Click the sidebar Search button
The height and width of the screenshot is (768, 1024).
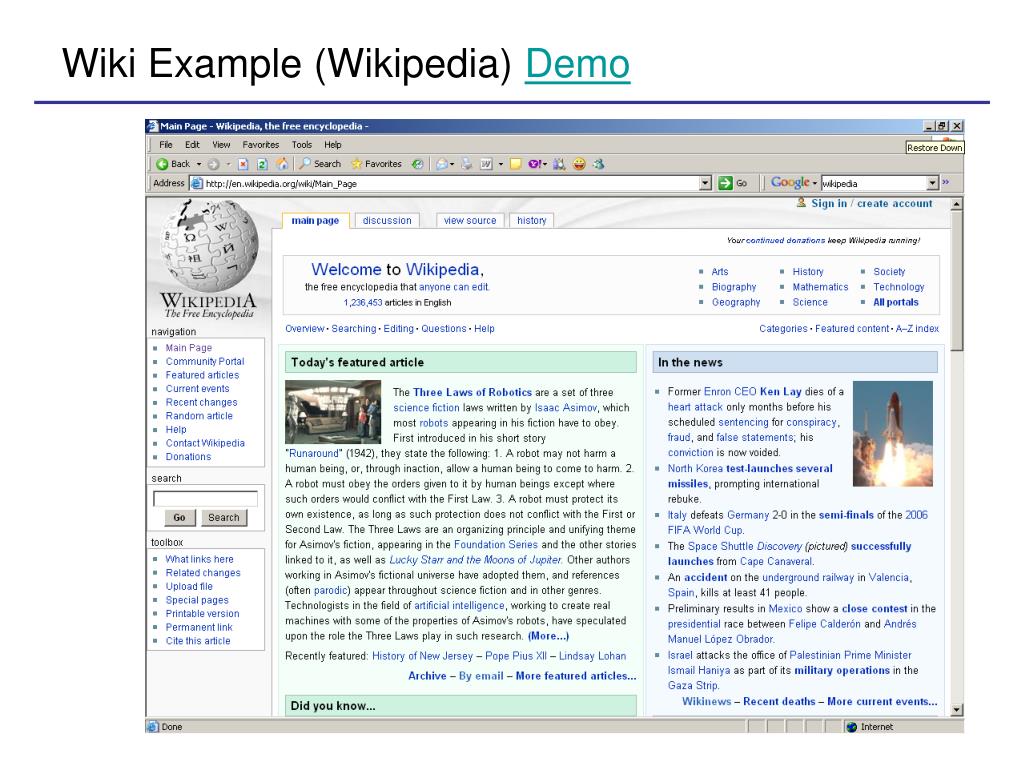(x=224, y=518)
